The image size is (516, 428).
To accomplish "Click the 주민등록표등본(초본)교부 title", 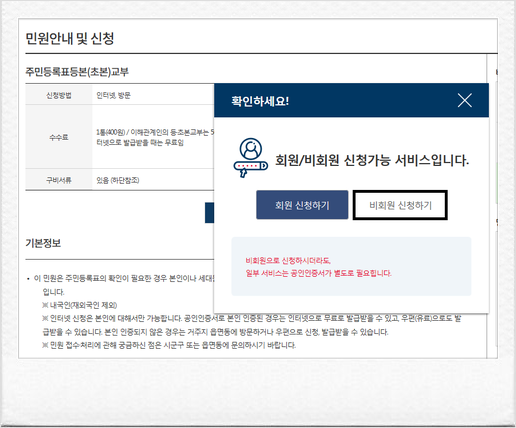I will 77,72.
